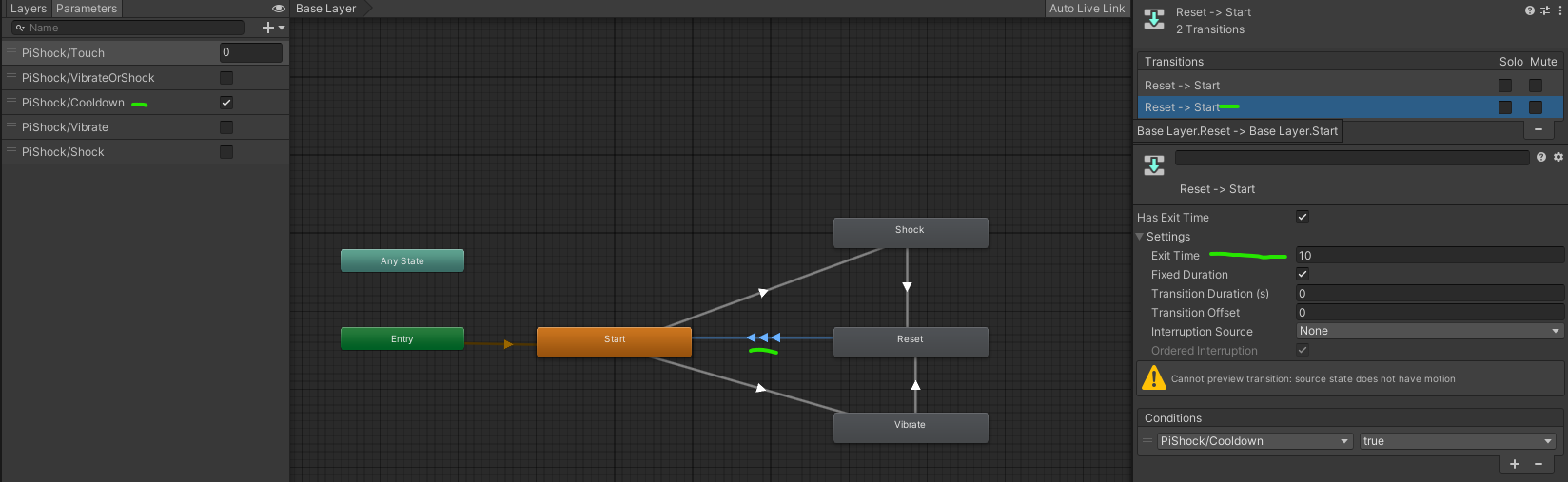Click the Base Layer breadcrumb
Viewport: 1568px width, 482px height.
[326, 9]
